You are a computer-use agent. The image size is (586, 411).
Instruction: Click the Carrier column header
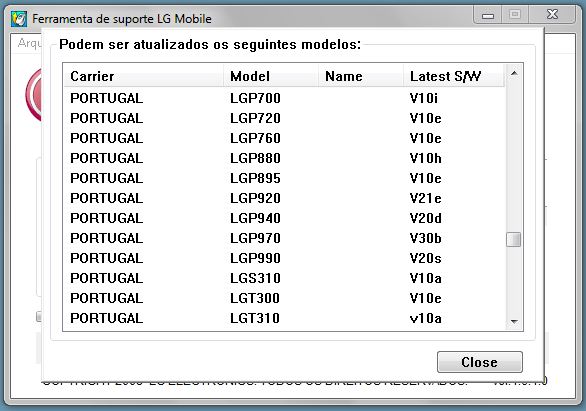coord(144,76)
